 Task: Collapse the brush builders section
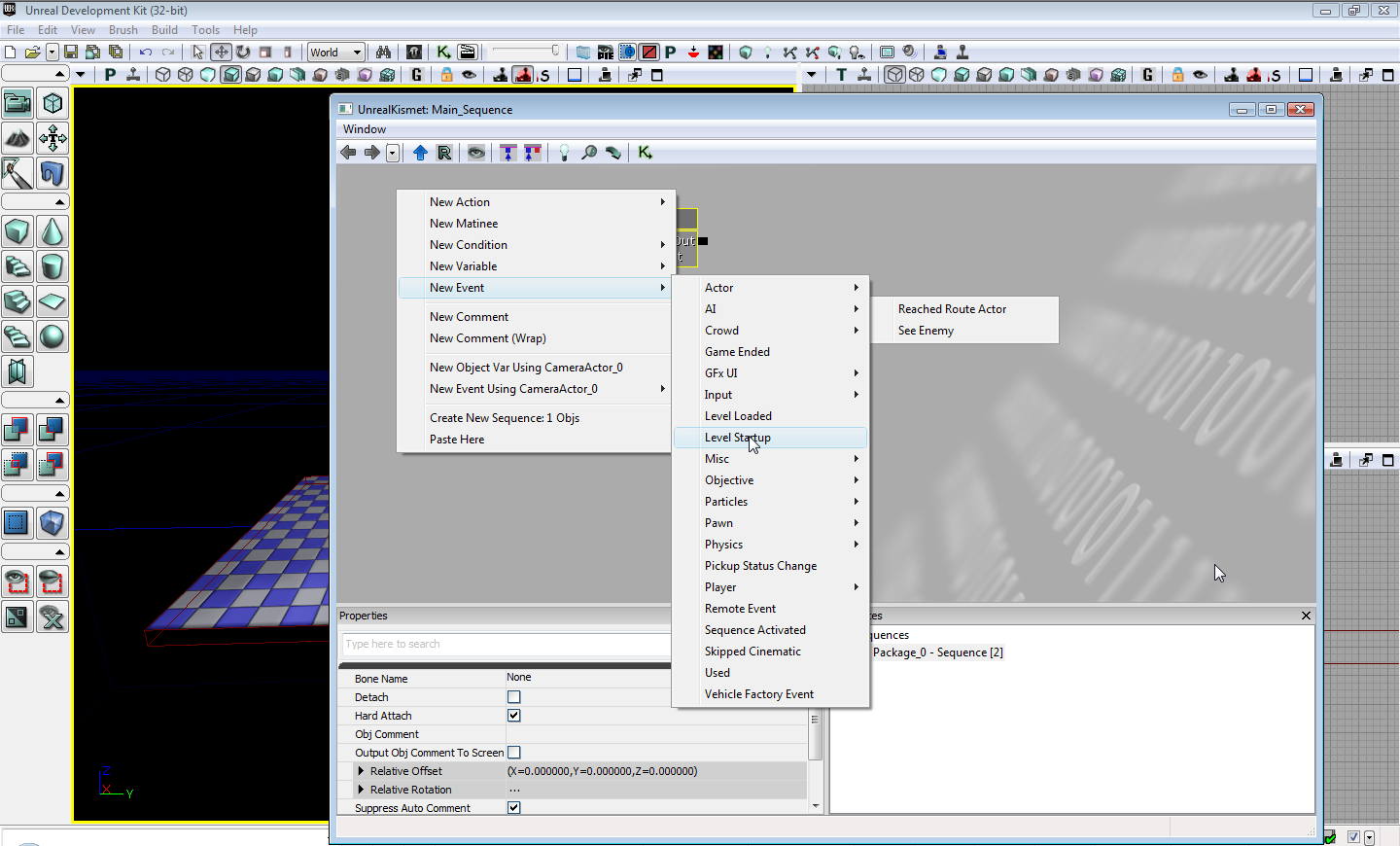pyautogui.click(x=35, y=202)
